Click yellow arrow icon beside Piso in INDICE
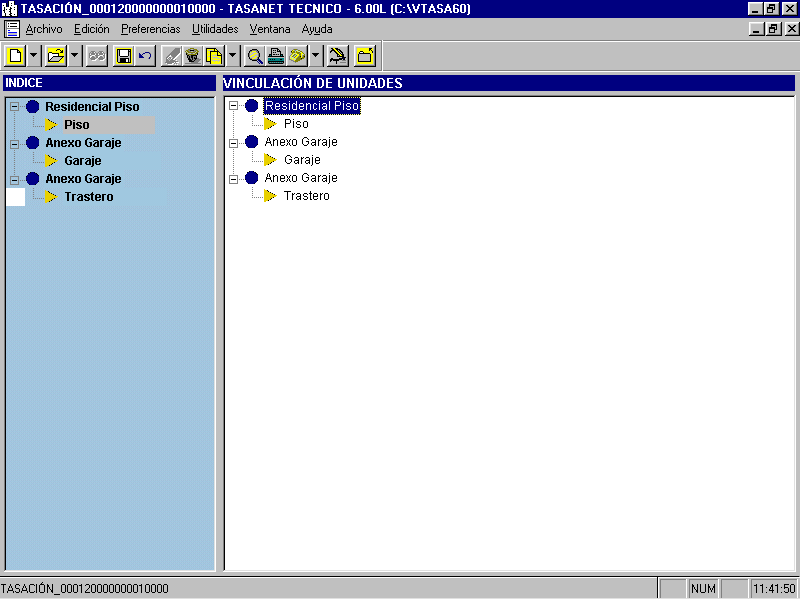This screenshot has width=800, height=600. coord(51,124)
